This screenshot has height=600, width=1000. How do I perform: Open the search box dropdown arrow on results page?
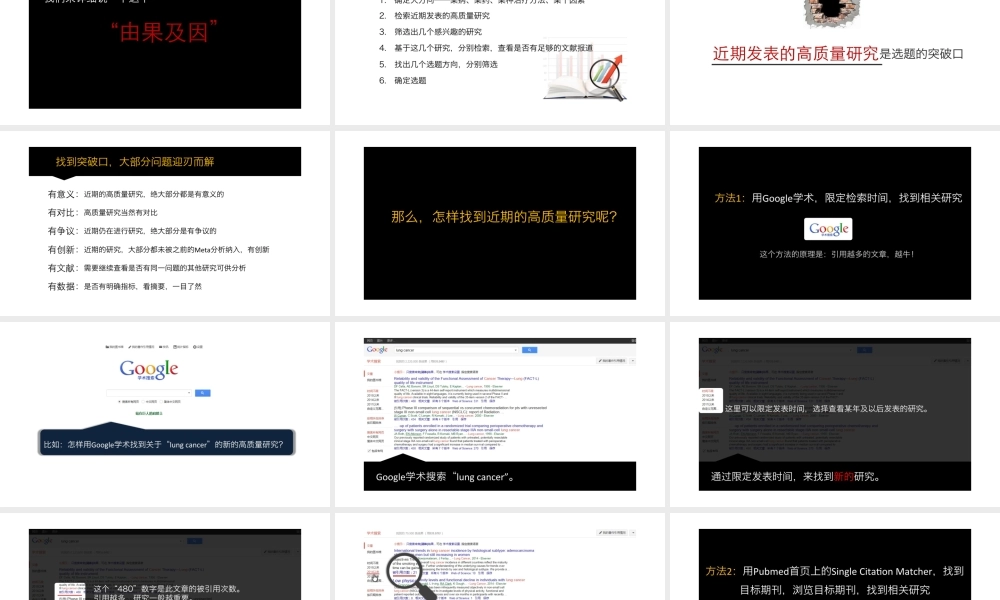(516, 350)
